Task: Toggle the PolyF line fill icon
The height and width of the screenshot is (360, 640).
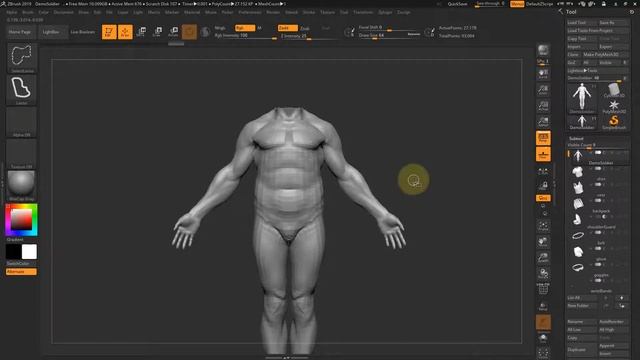Action: click(x=543, y=289)
